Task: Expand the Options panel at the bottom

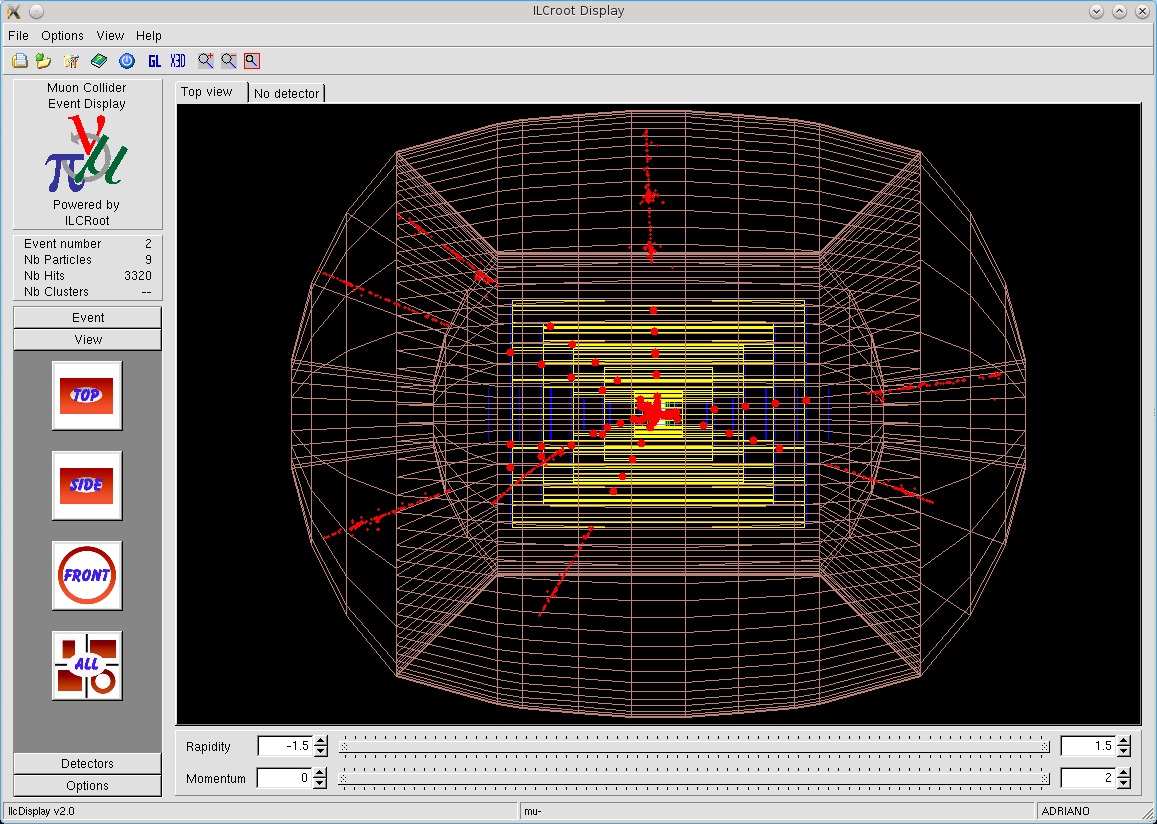Action: click(87, 785)
